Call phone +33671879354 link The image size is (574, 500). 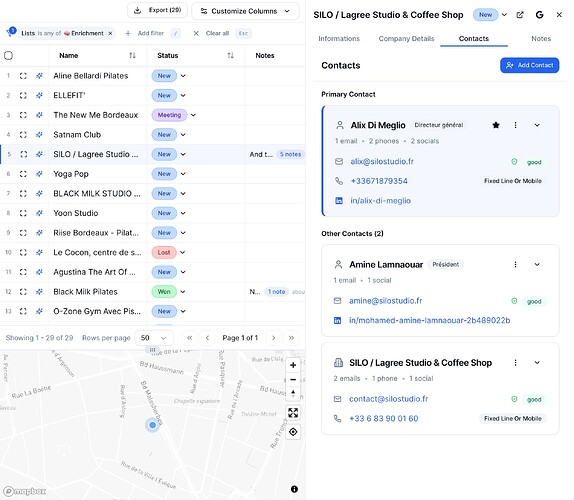click(x=379, y=181)
